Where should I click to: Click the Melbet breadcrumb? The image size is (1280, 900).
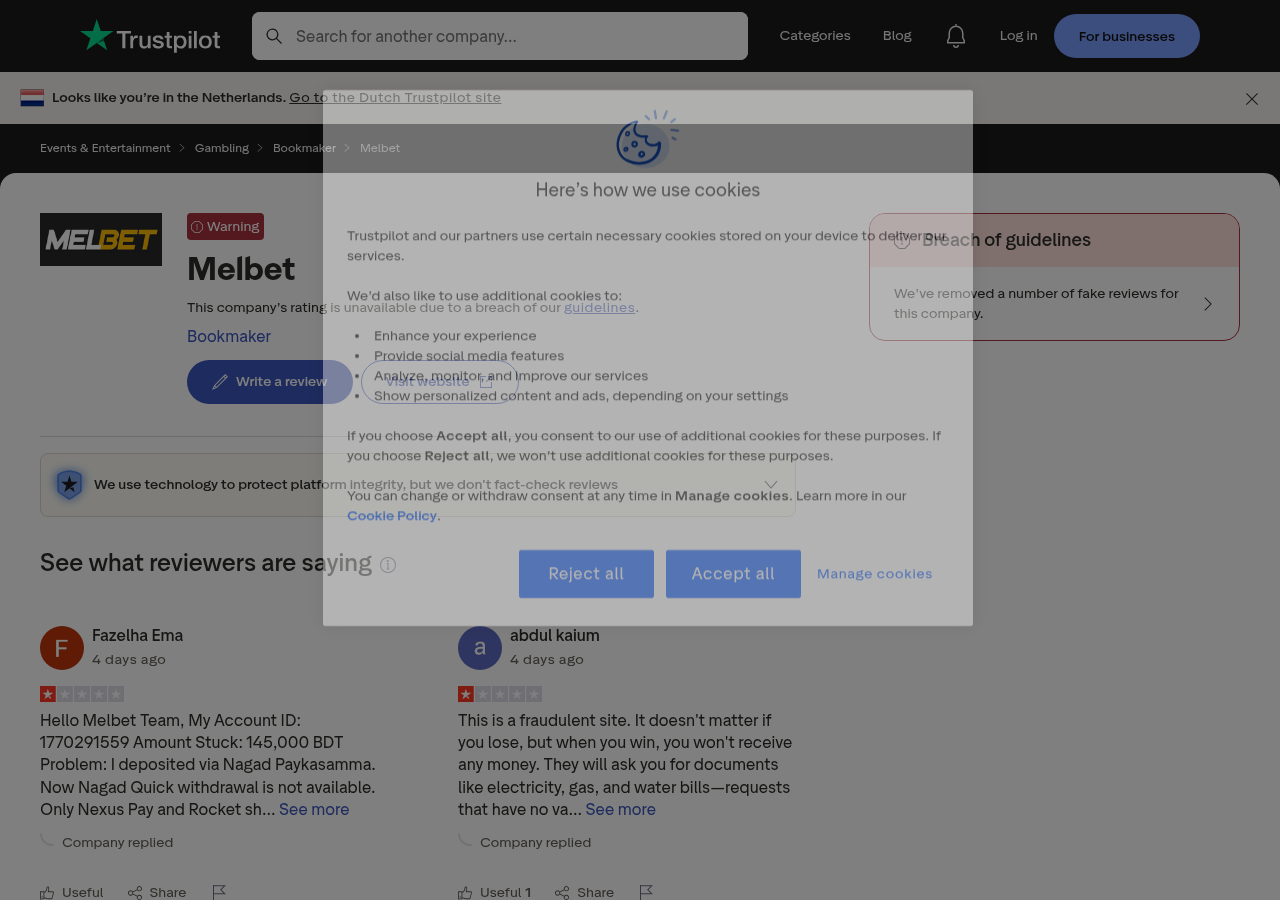(x=380, y=148)
